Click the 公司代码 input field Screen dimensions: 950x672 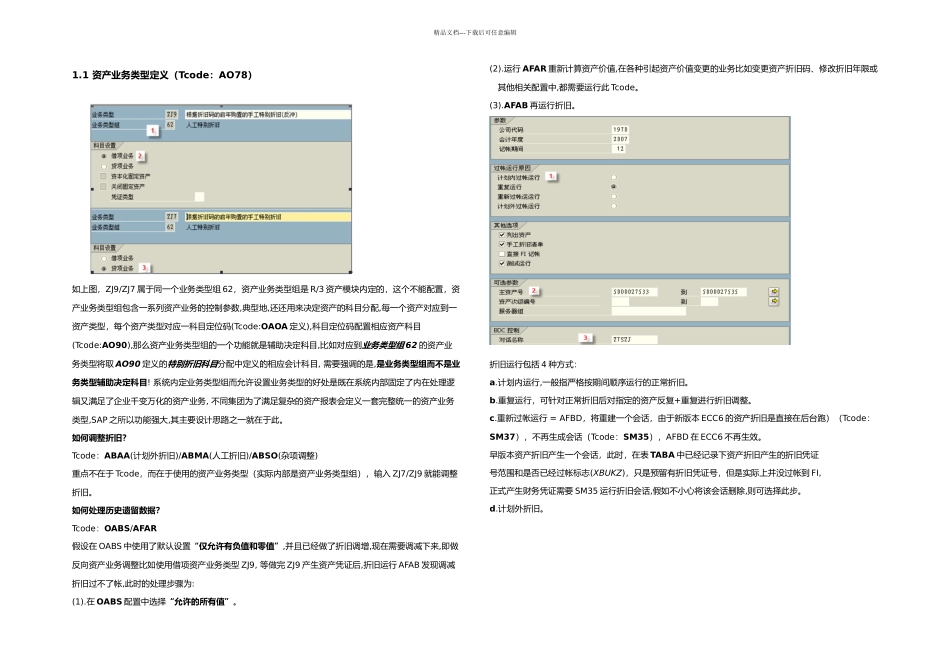click(x=620, y=130)
